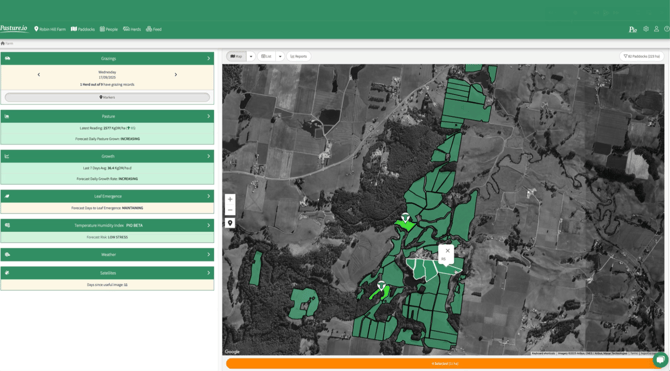This screenshot has height=371, width=670.
Task: Zoom out on the map
Action: pos(230,210)
